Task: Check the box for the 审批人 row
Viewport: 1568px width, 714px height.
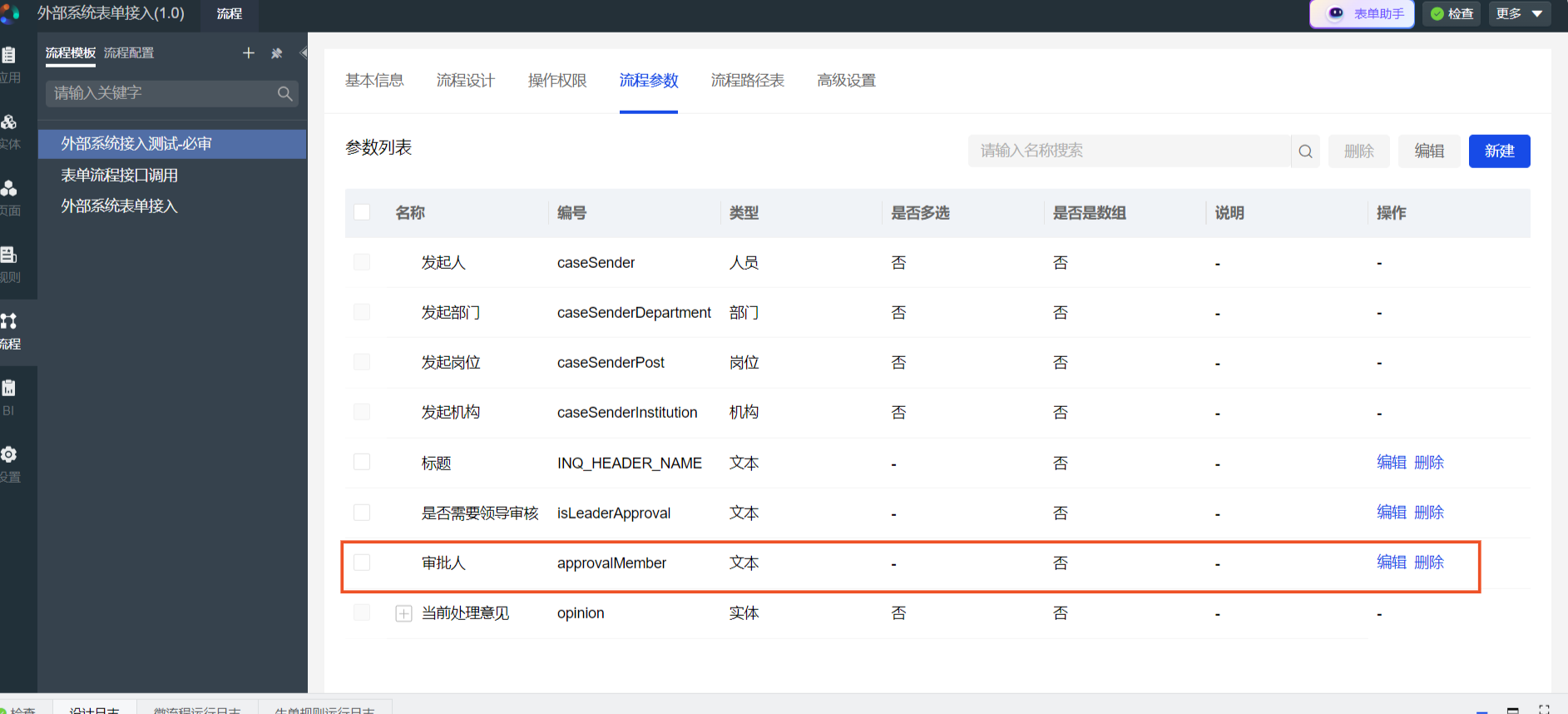Action: [x=362, y=563]
